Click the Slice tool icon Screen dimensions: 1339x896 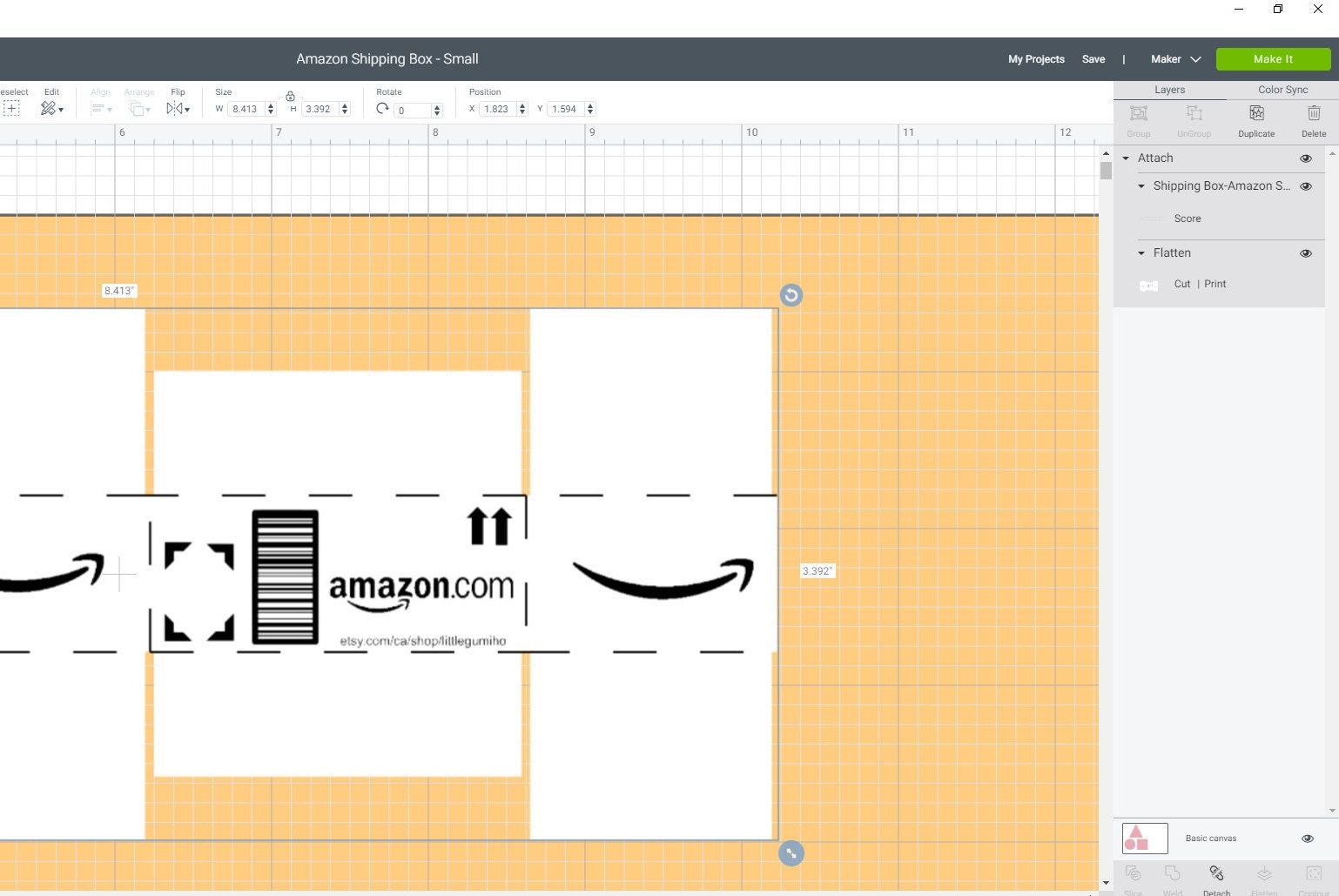(x=1133, y=873)
